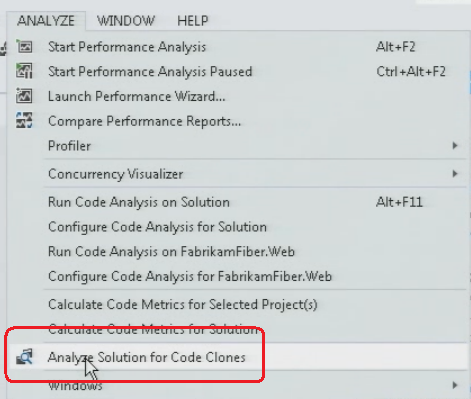Expand the Profiler submenu arrow
This screenshot has width=471, height=399.
(x=455, y=146)
